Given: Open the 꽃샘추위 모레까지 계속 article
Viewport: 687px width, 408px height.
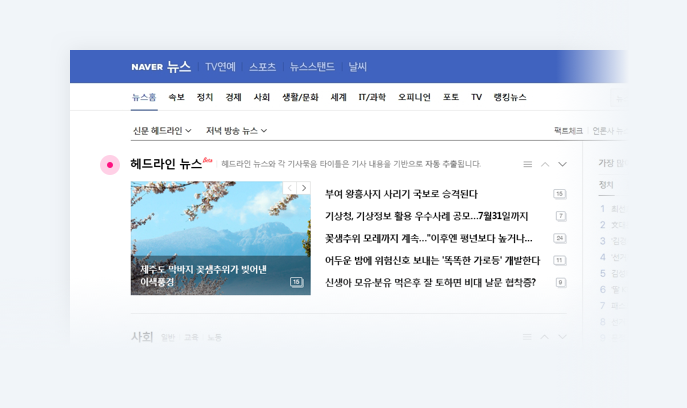Looking at the screenshot, I should point(428,238).
